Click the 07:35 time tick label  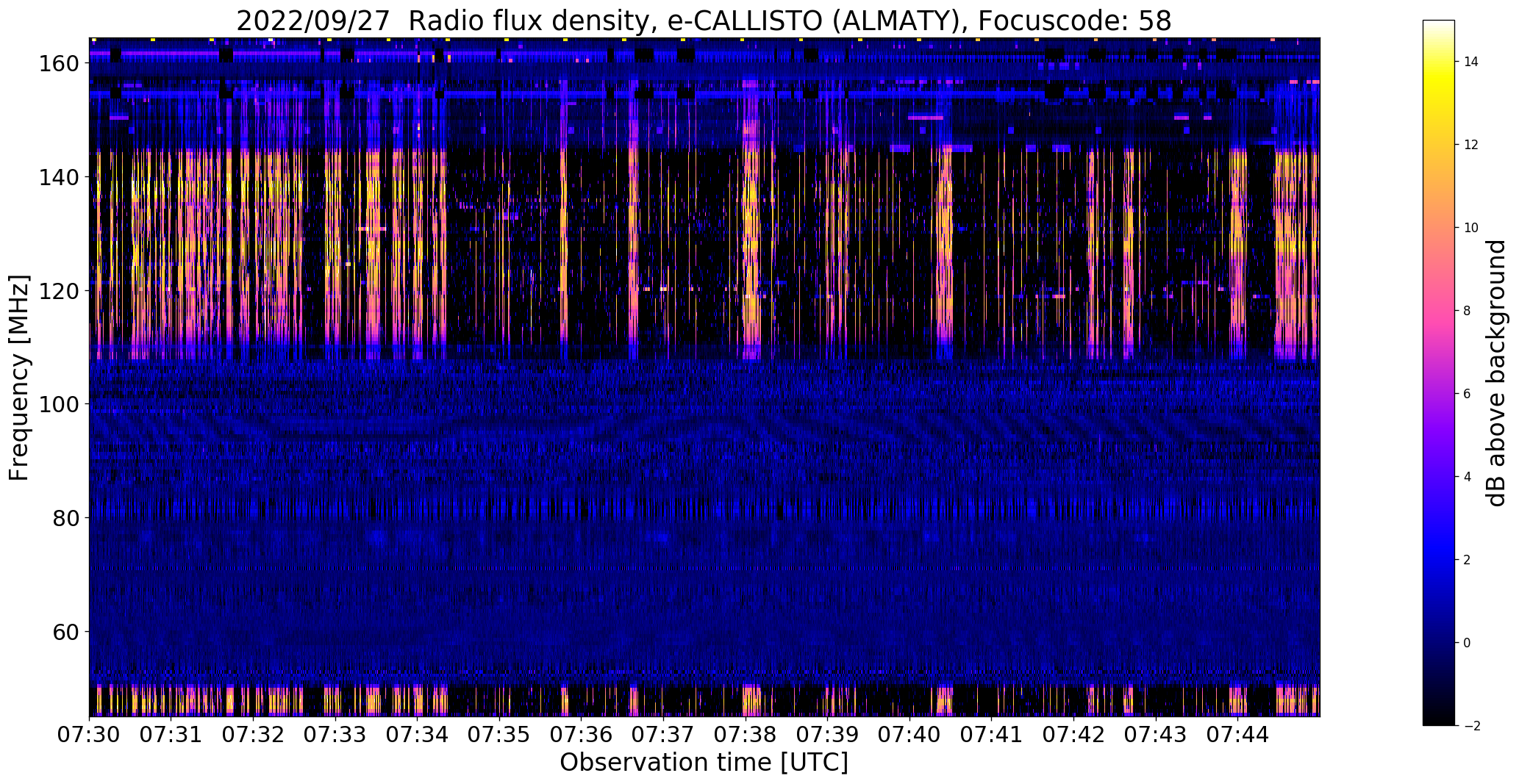499,733
